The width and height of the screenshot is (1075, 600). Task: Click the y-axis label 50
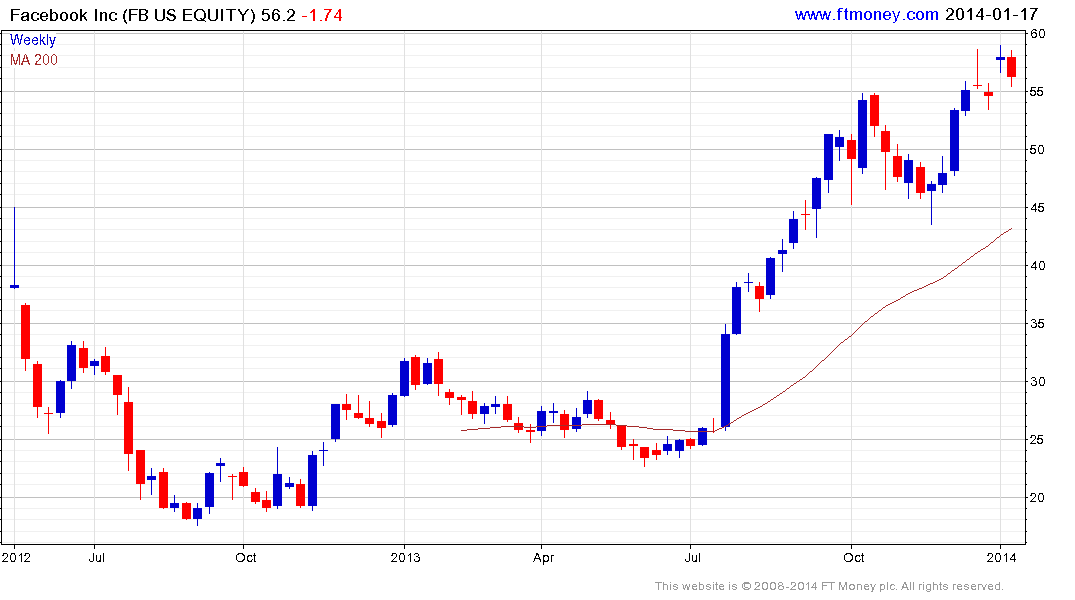(1038, 150)
